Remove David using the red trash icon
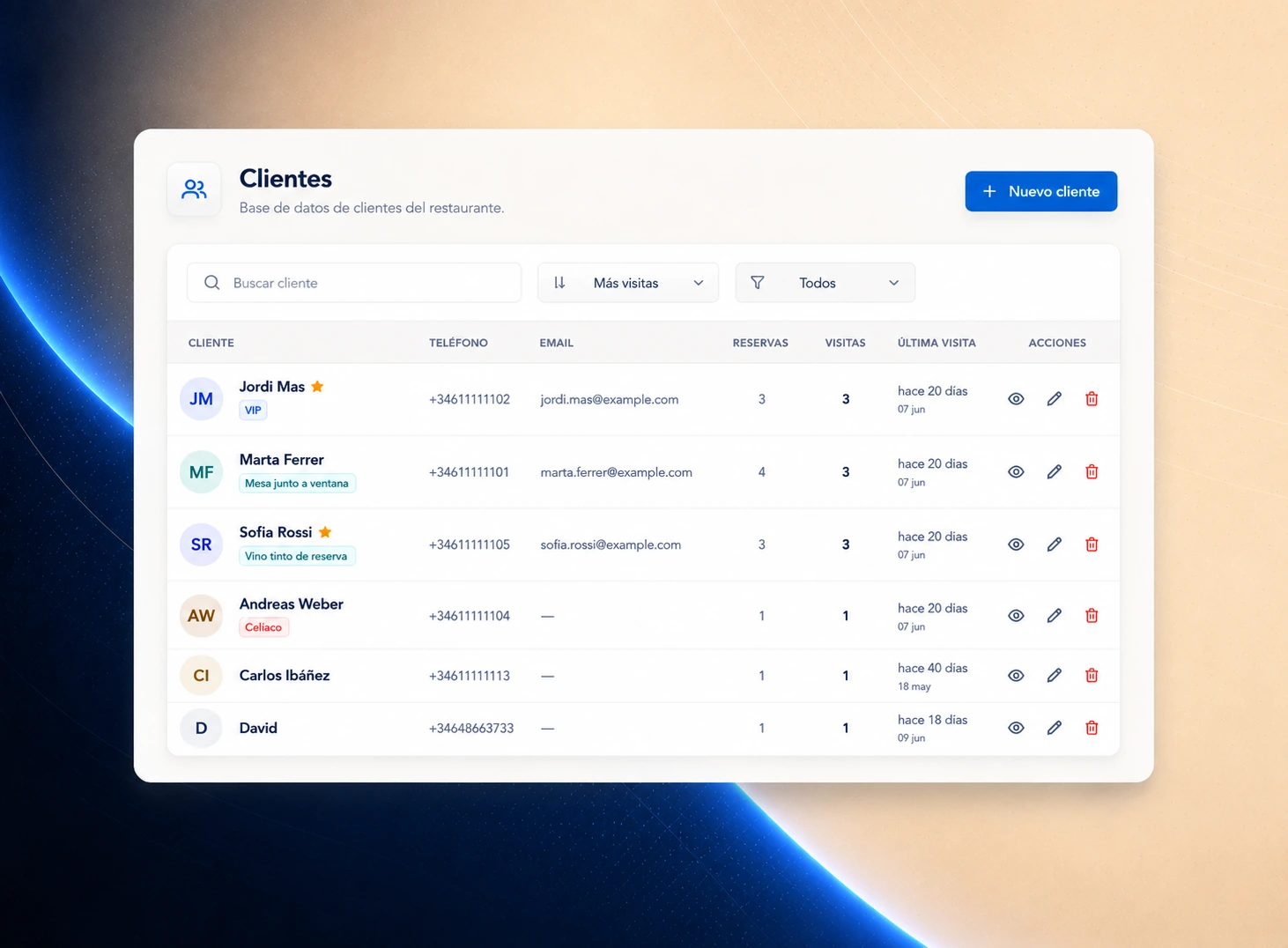Screen dimensions: 1288x948 click(x=1092, y=728)
